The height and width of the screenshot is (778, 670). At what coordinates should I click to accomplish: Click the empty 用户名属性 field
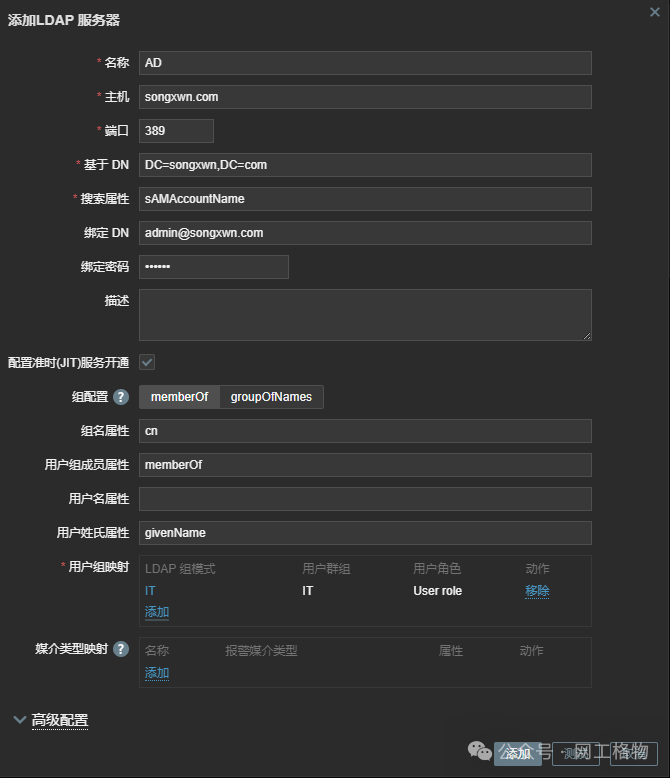coord(365,499)
